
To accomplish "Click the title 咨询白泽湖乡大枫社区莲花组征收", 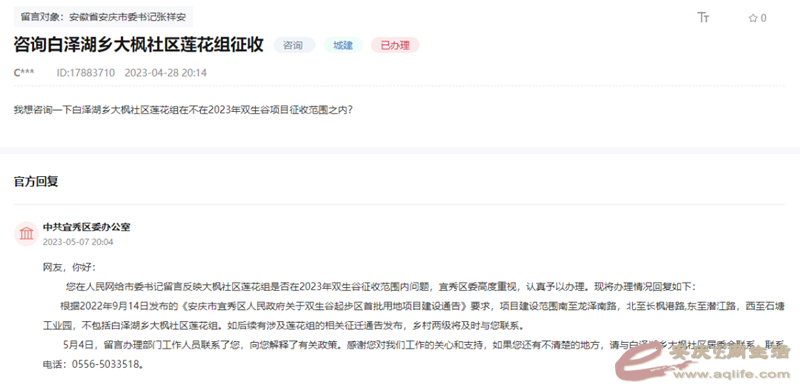I will point(138,45).
